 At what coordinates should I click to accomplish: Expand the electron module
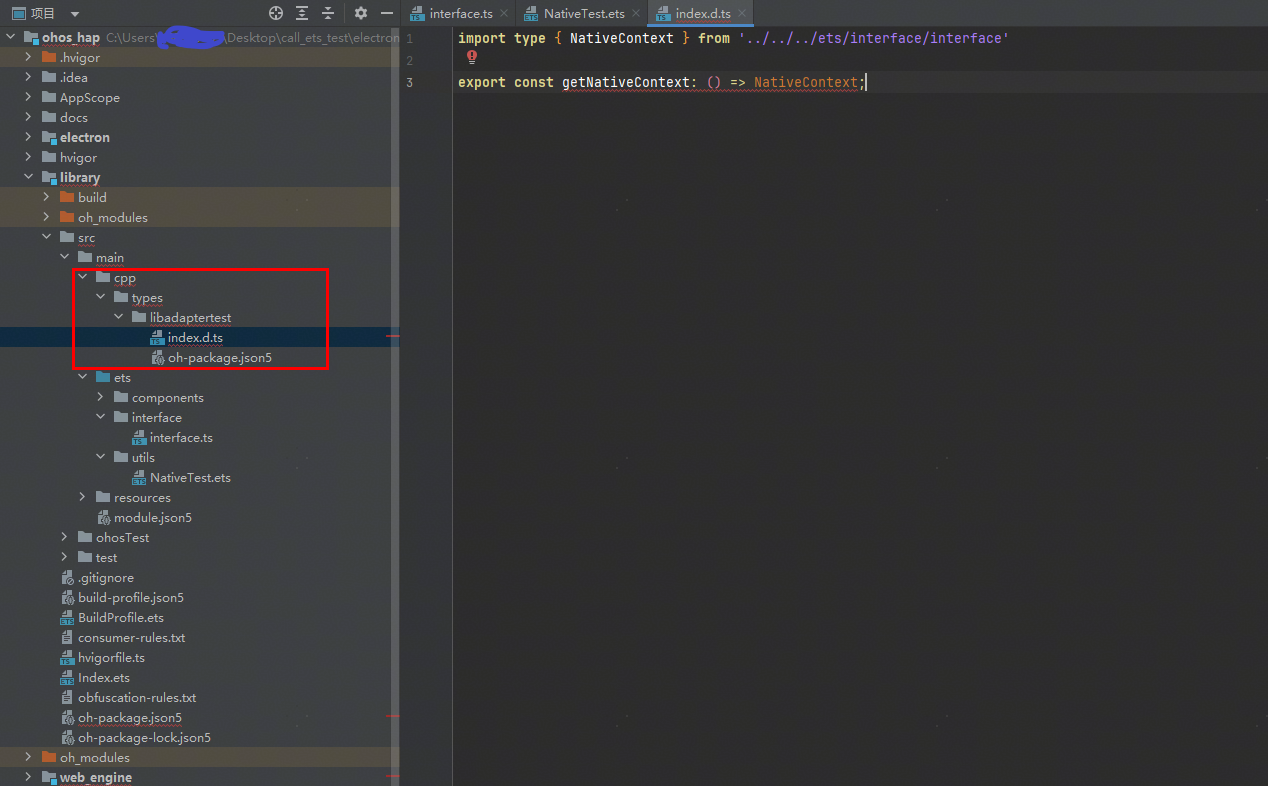(29, 138)
